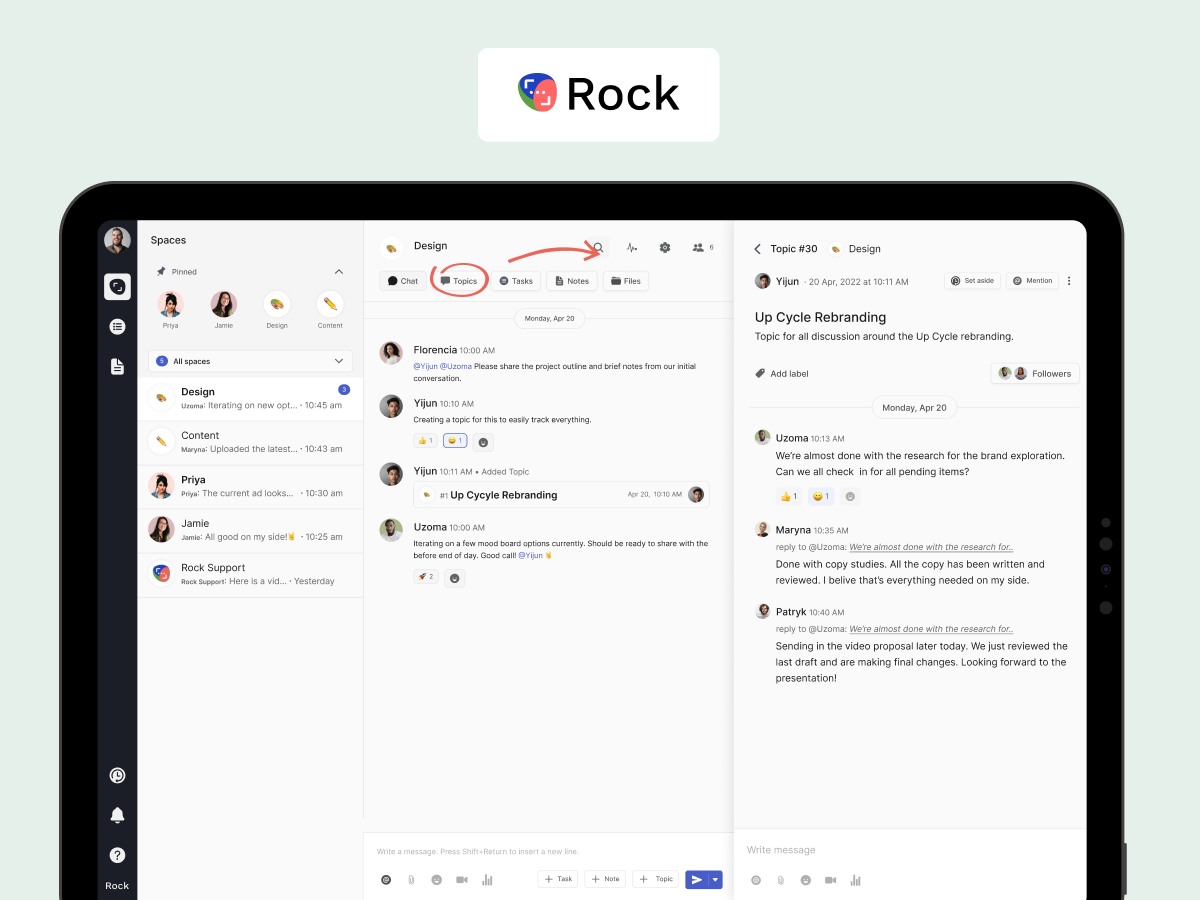
Task: Click the + Task button
Action: (558, 879)
